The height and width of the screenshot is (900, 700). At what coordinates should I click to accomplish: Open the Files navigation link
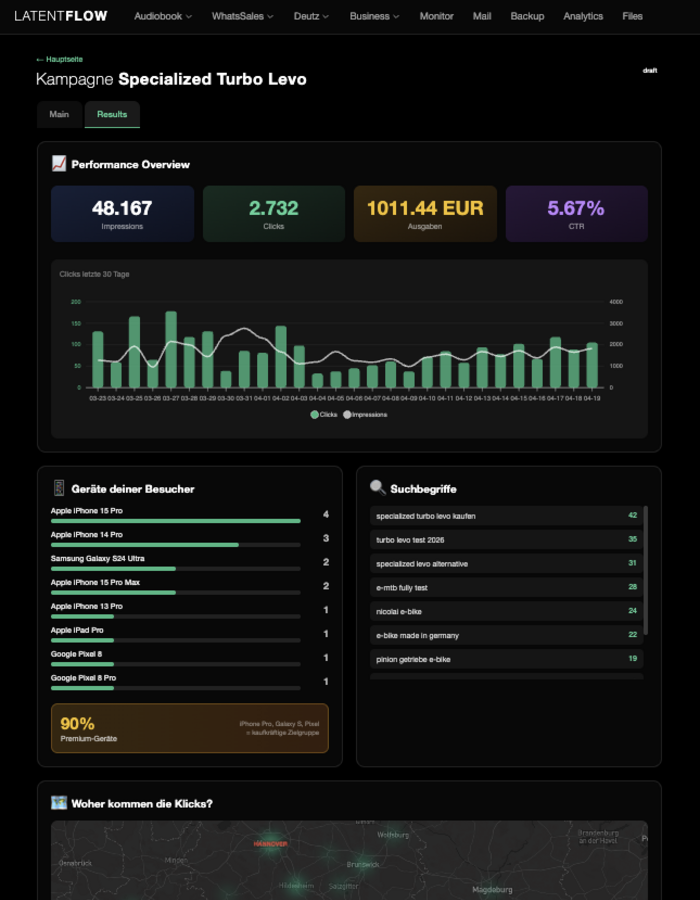[x=632, y=17]
